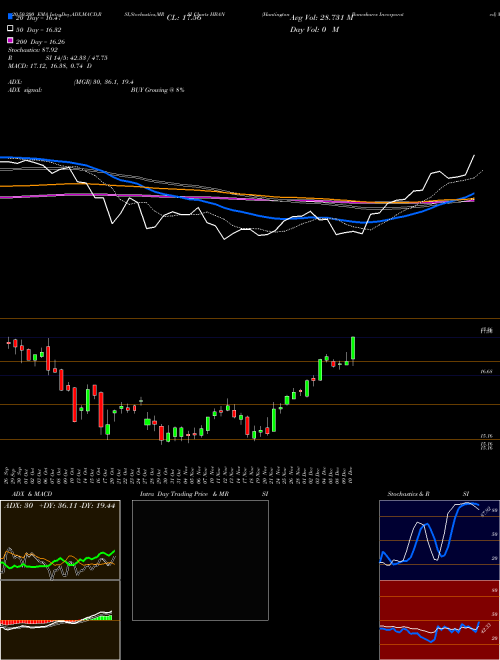Click the 'MACD: 17.12, 16.38, 0.74 D' line
The image size is (500, 660).
(50, 66)
